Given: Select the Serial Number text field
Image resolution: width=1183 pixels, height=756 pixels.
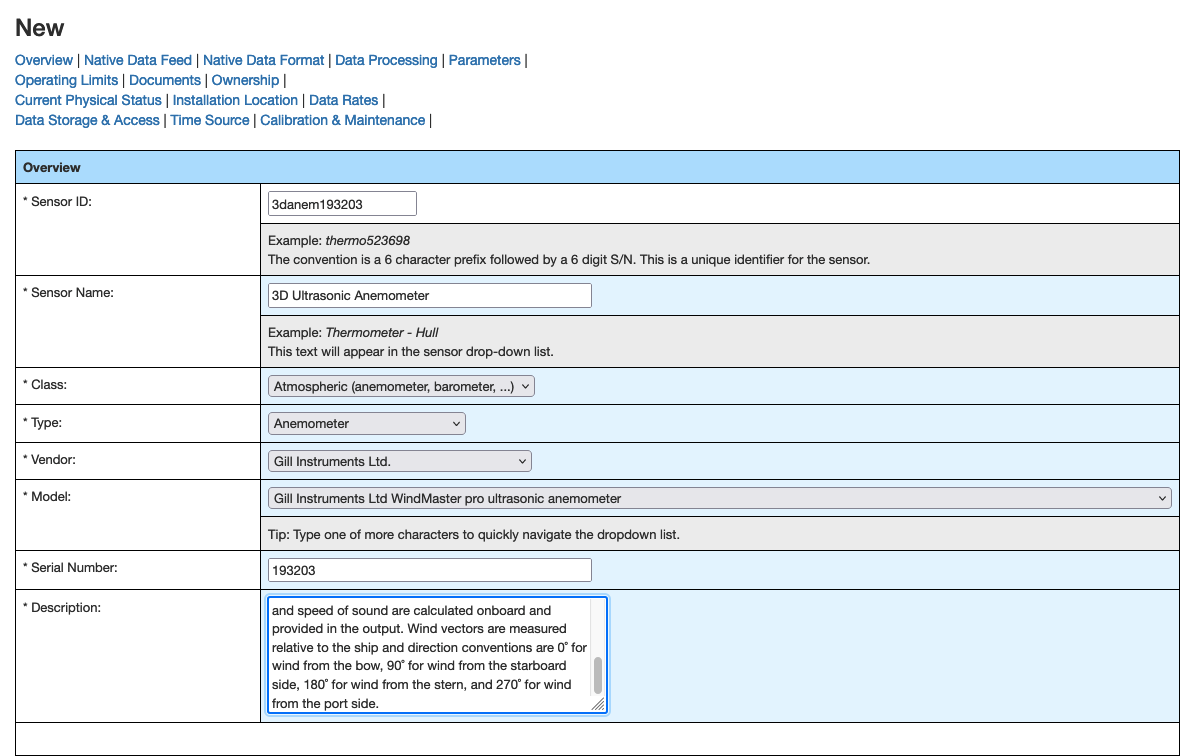Looking at the screenshot, I should (x=429, y=569).
